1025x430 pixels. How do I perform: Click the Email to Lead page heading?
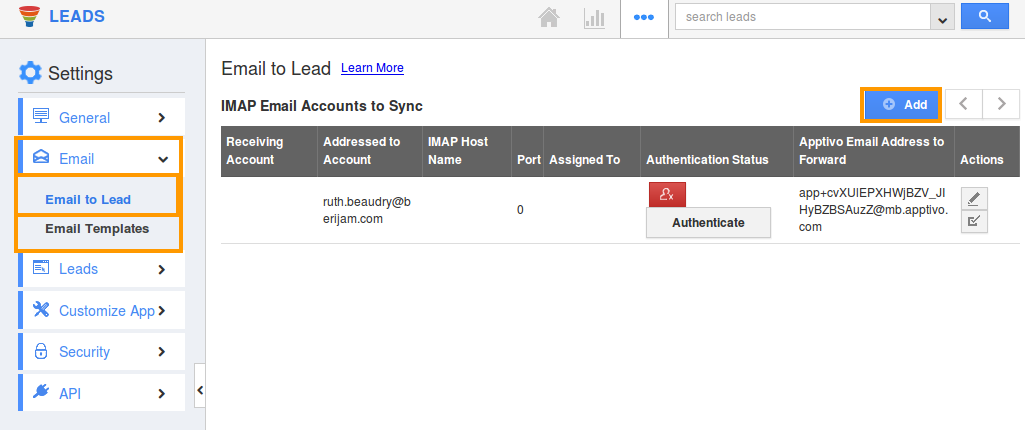[x=276, y=69]
